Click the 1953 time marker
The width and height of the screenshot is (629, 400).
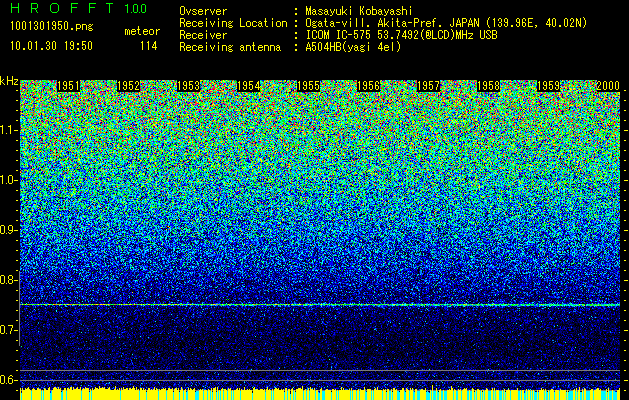click(189, 86)
